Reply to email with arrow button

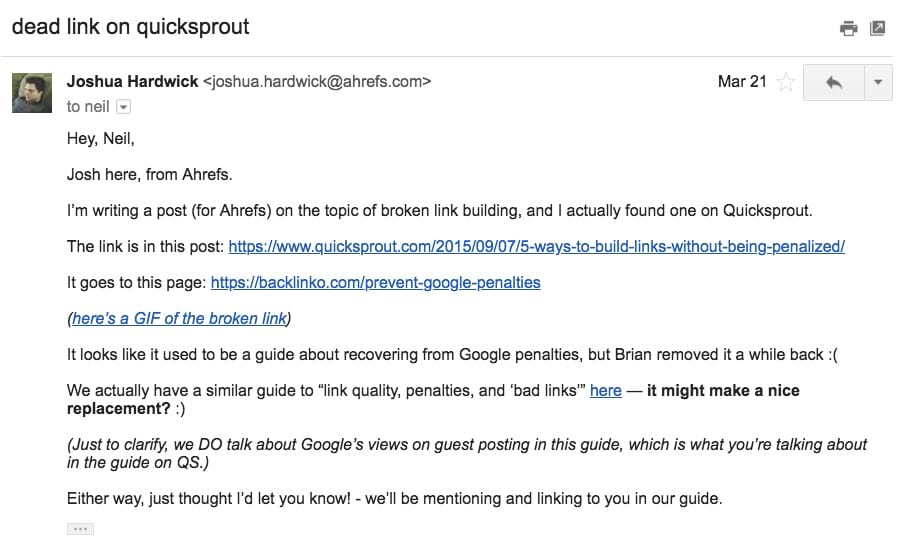833,82
